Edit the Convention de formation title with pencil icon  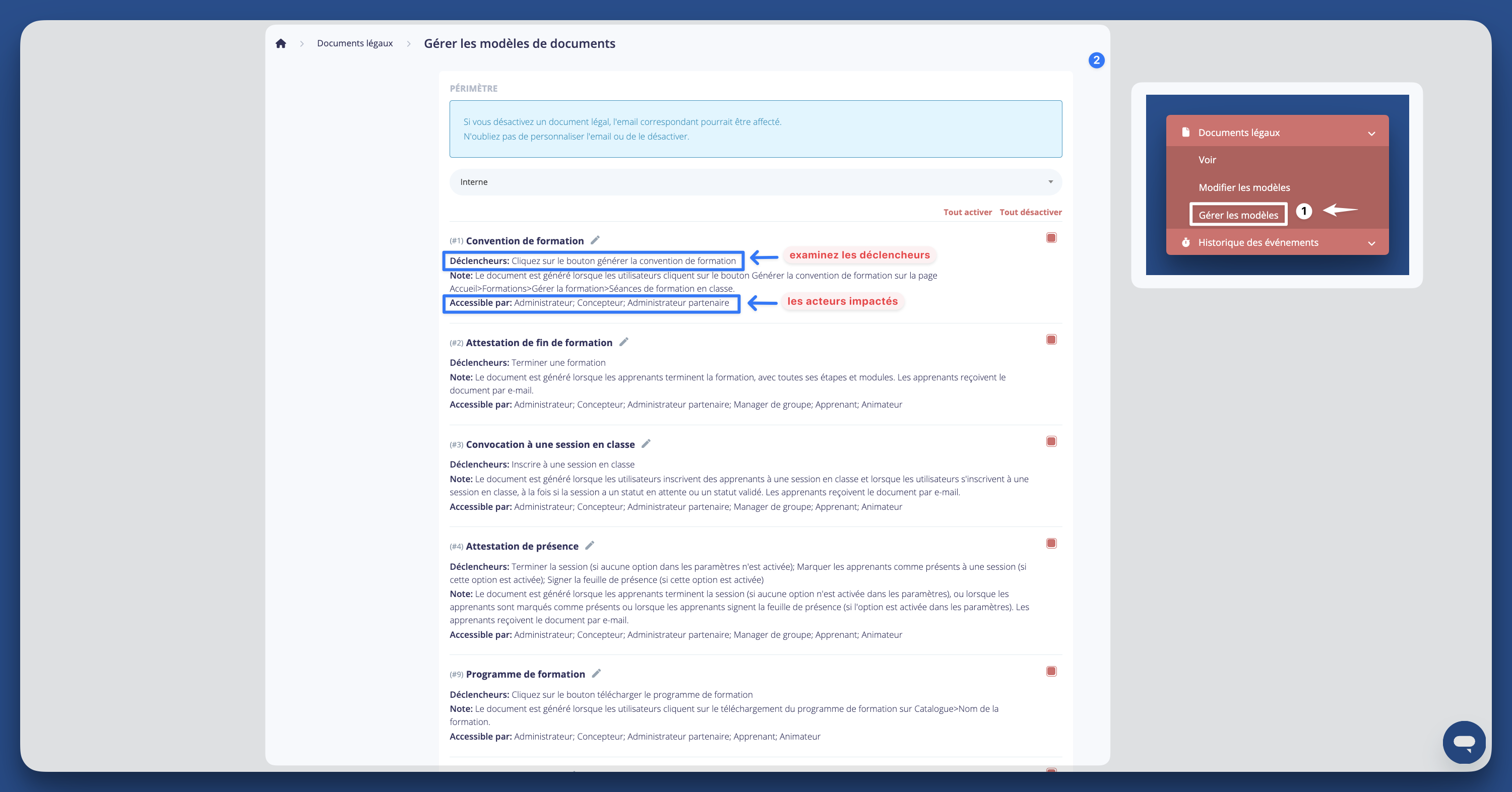point(595,240)
